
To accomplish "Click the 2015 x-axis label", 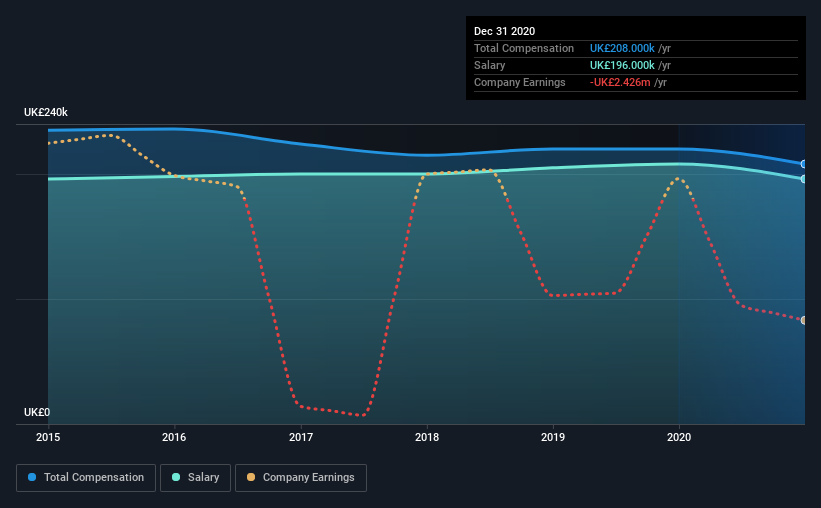I will [48, 437].
